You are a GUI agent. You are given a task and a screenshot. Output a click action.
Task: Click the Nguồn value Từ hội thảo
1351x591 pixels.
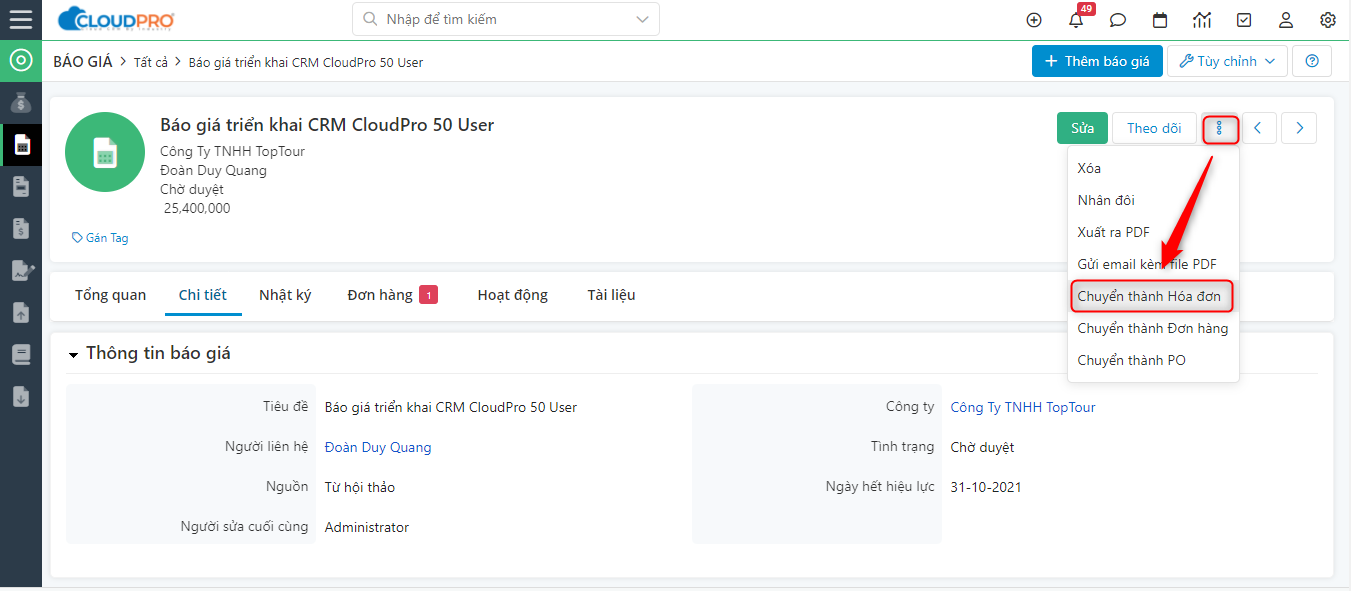[360, 487]
